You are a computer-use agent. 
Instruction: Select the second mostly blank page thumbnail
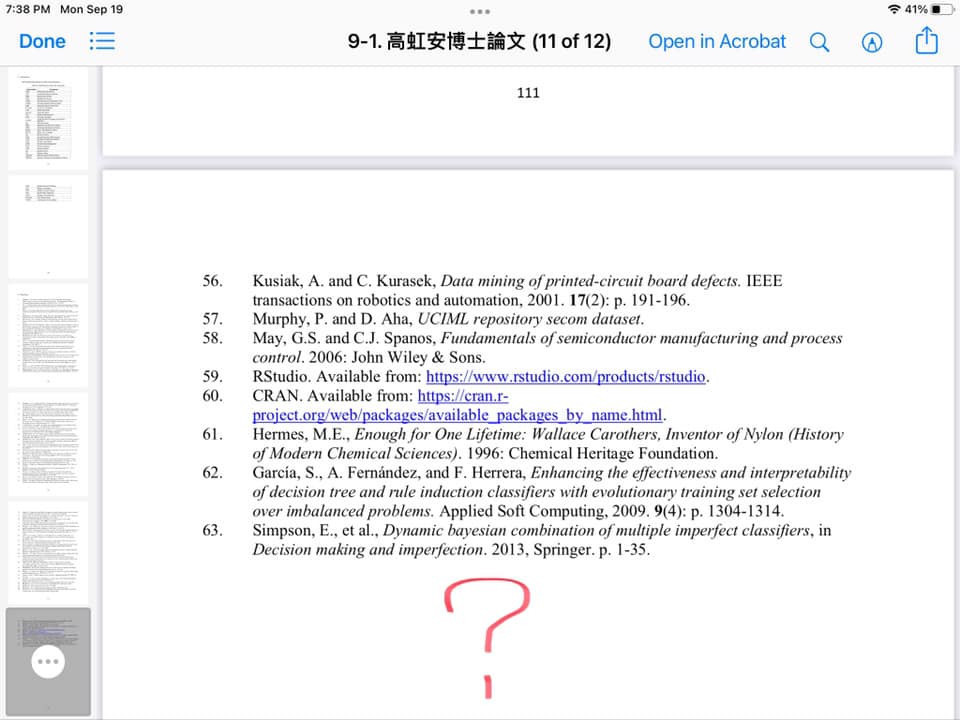point(48,227)
